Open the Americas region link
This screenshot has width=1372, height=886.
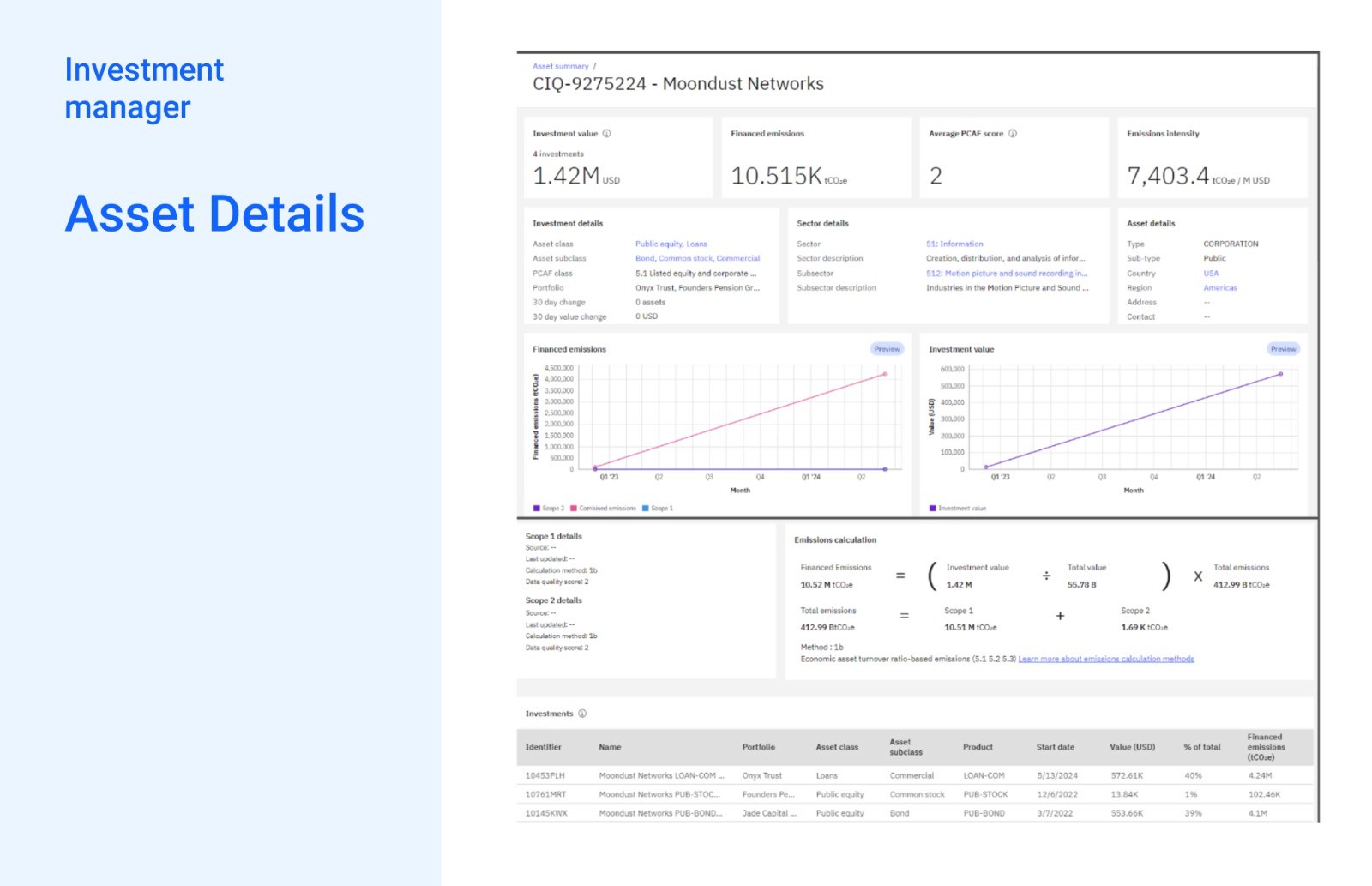click(1220, 288)
